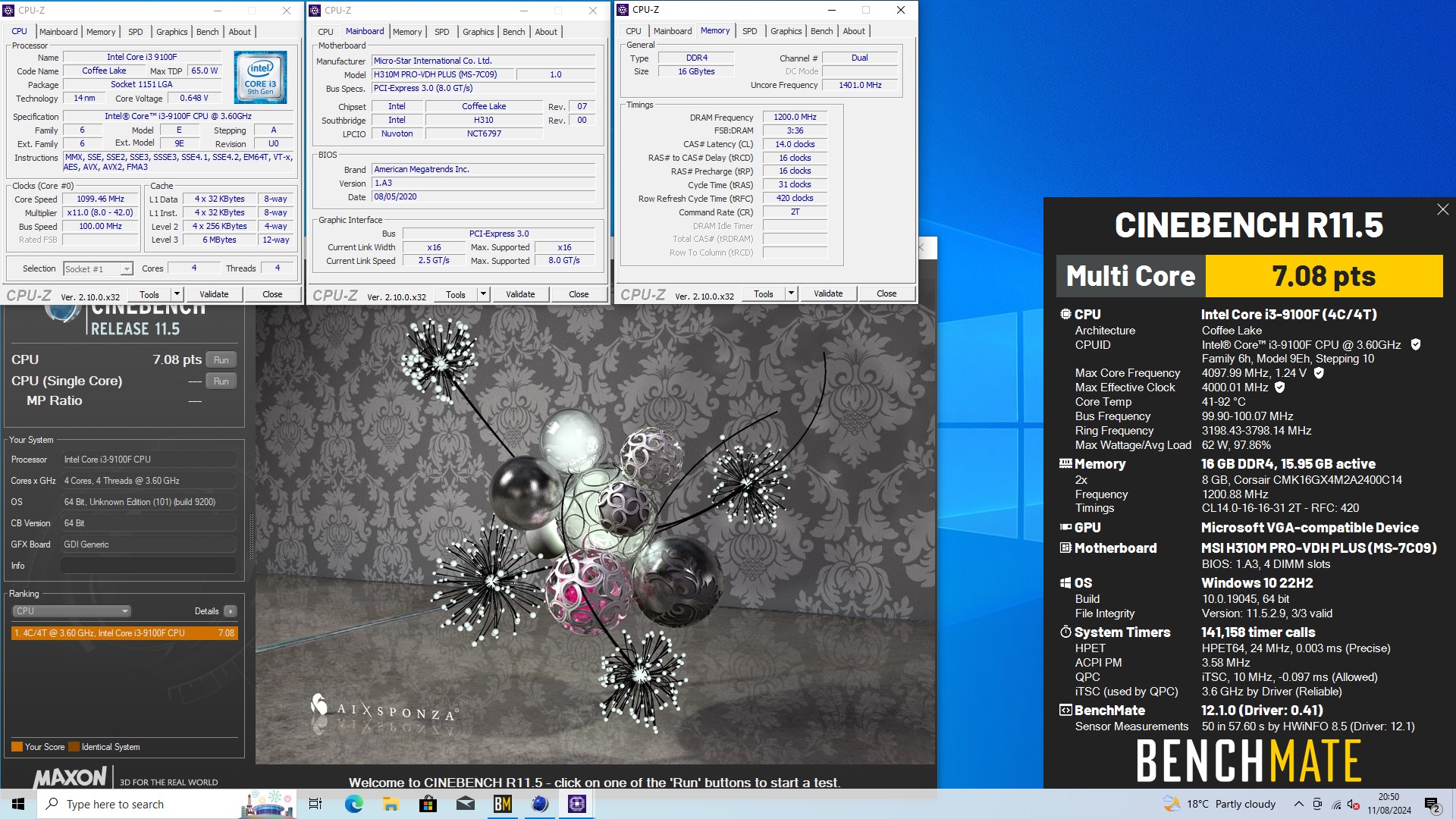This screenshot has height=819, width=1456.
Task: Click the MAXON logo in Cinebench
Action: [x=71, y=777]
